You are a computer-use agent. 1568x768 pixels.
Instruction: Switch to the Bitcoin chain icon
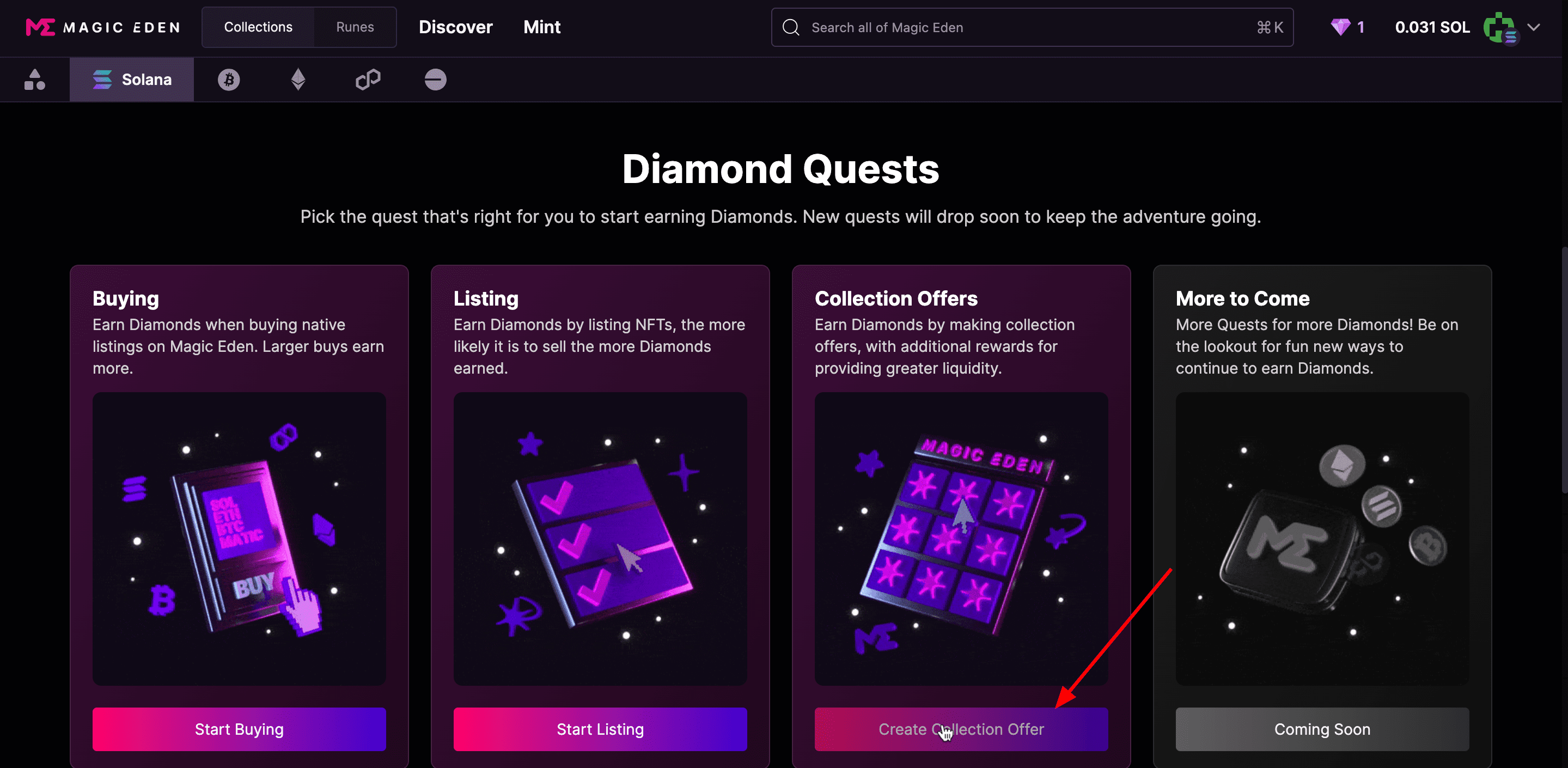[x=229, y=80]
